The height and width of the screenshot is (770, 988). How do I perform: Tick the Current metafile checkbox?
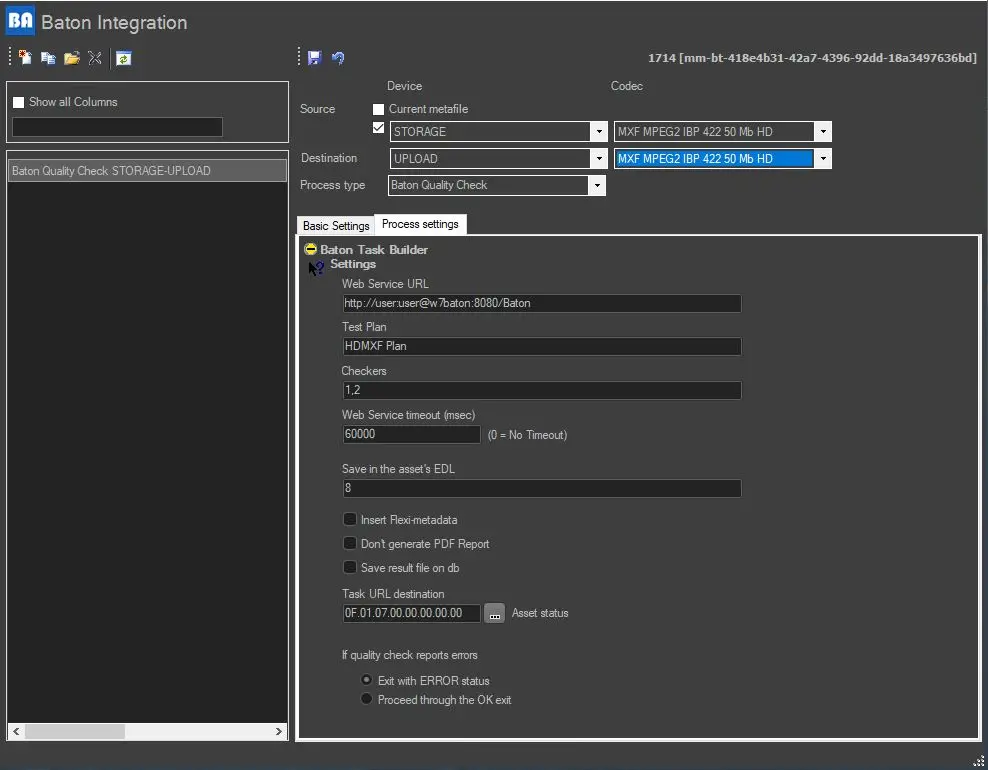[x=378, y=109]
